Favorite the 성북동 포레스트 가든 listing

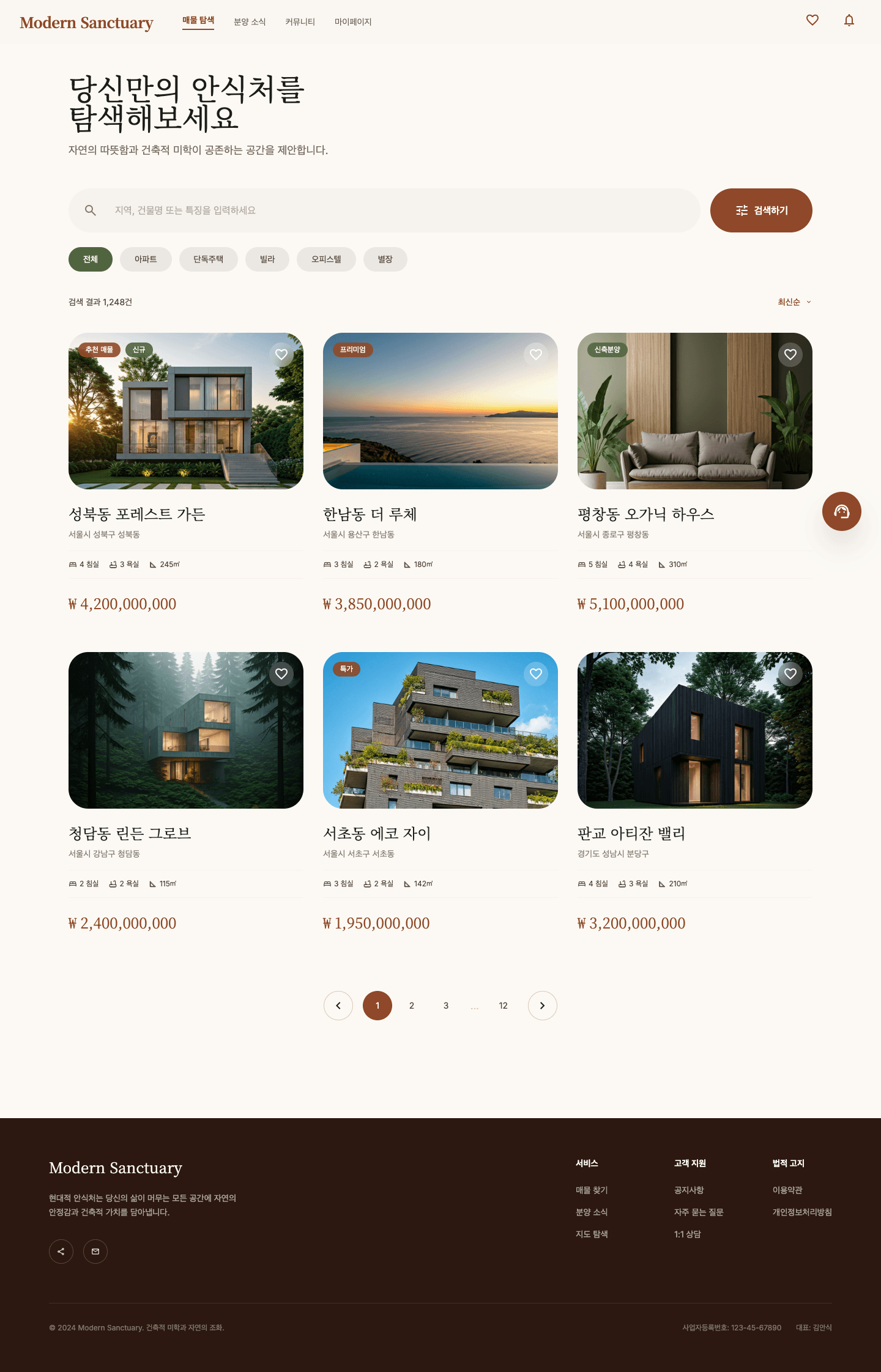coord(281,355)
